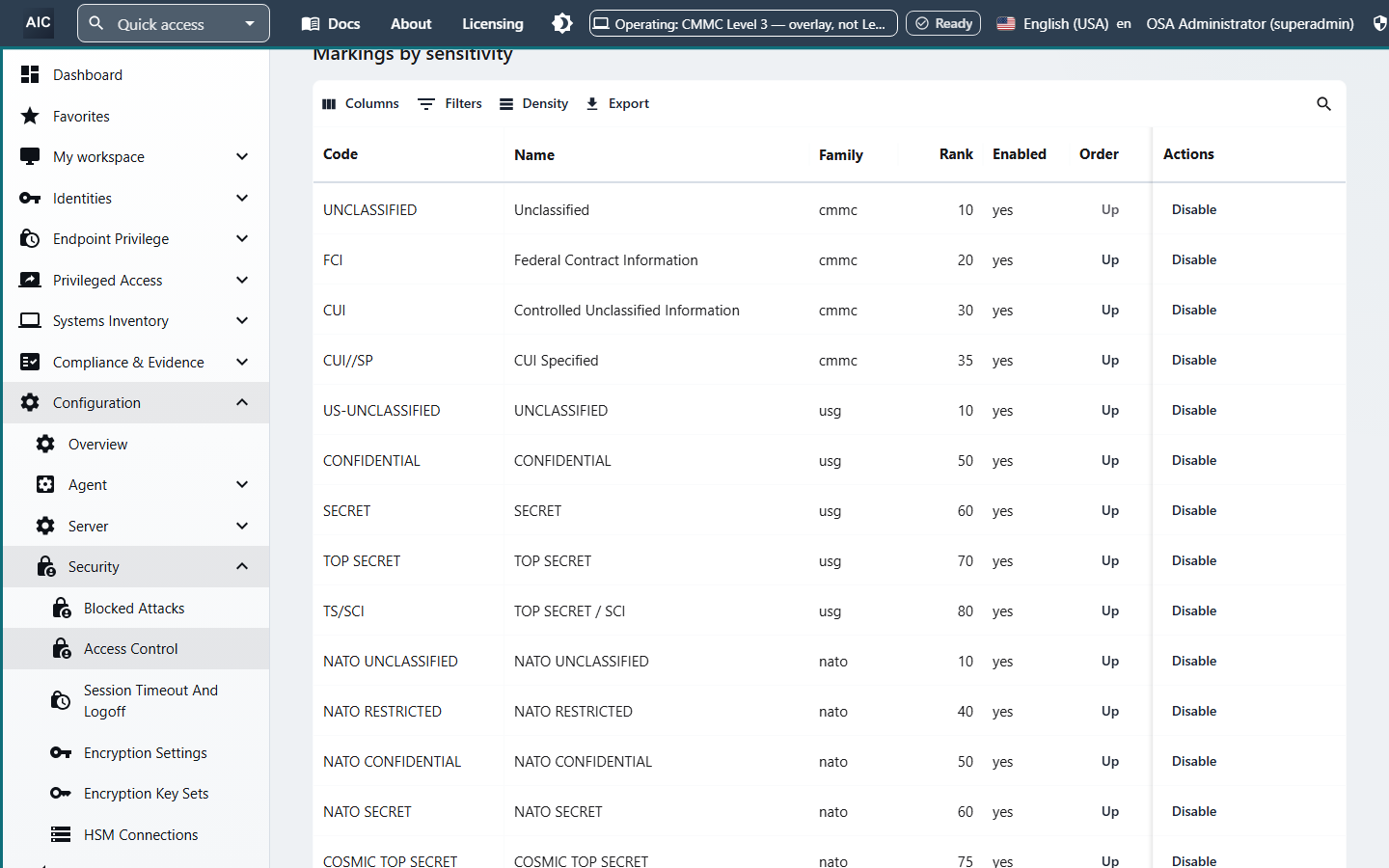Click the Compliance & Evidence checklist icon

tap(30, 362)
